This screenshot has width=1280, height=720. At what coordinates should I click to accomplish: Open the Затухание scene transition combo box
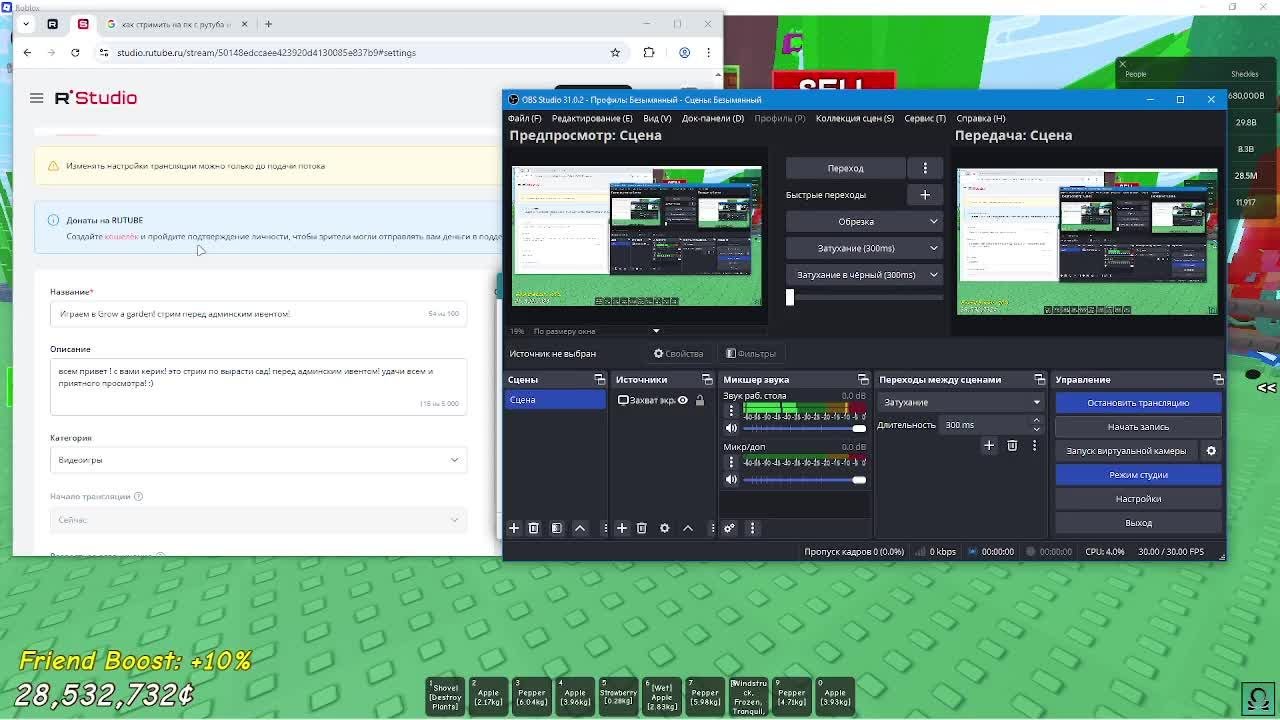(x=960, y=402)
